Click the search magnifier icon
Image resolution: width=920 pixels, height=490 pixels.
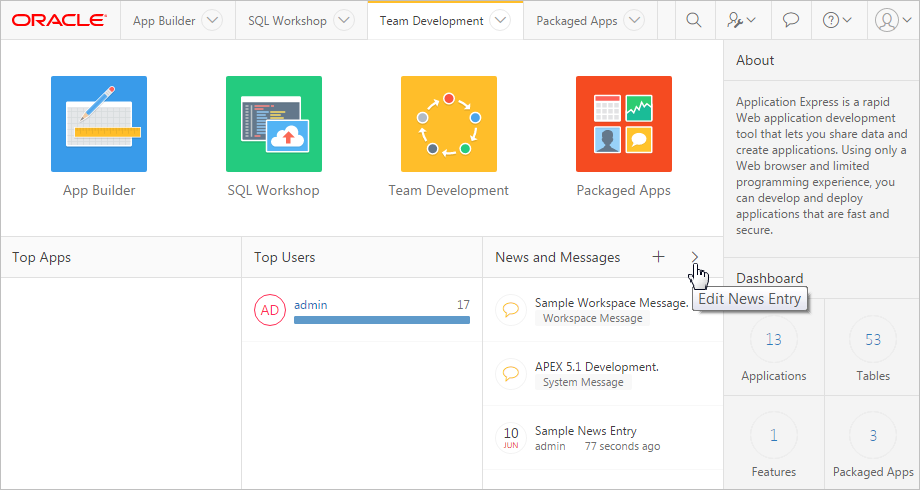click(x=694, y=20)
